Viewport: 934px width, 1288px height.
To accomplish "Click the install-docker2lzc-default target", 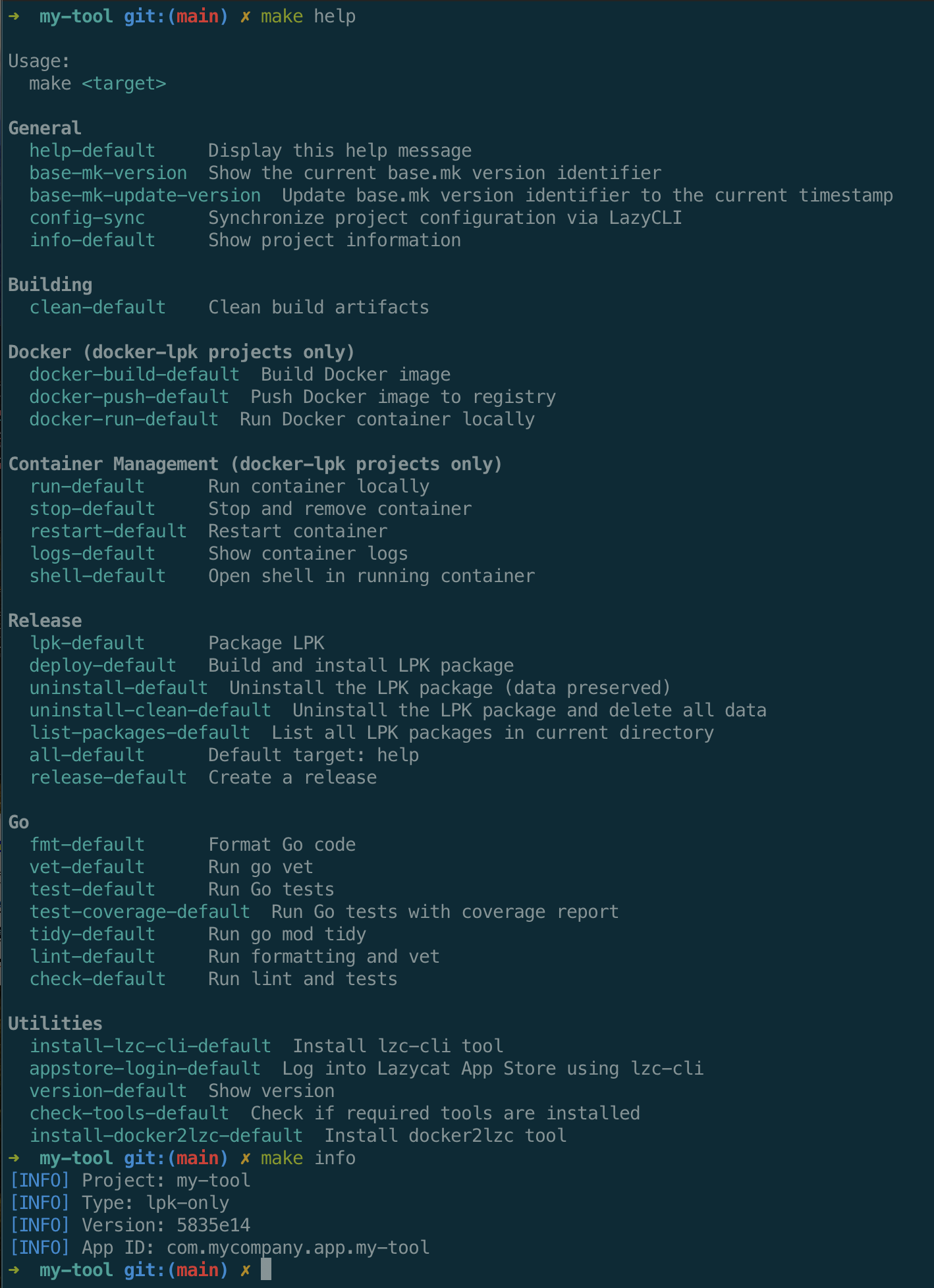I will click(x=166, y=1136).
